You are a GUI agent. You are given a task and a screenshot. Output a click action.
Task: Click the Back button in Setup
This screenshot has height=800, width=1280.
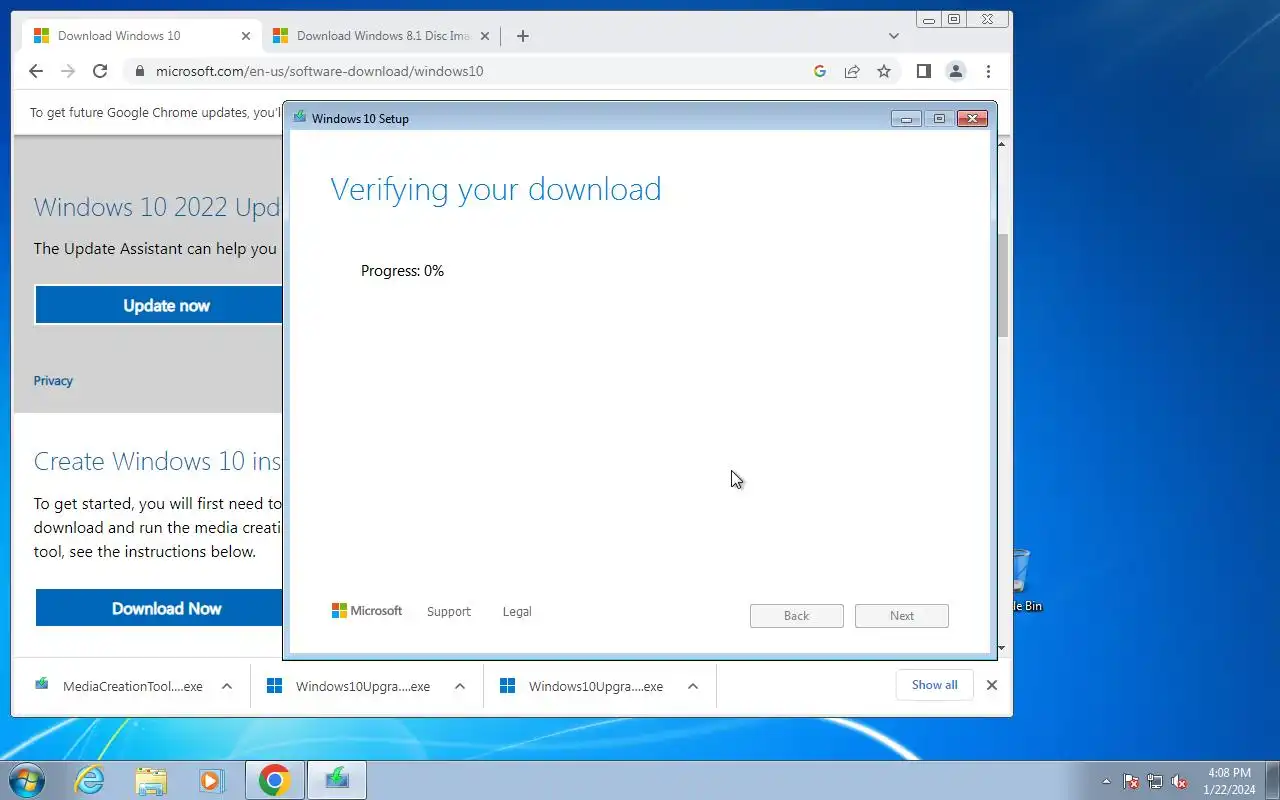point(796,615)
